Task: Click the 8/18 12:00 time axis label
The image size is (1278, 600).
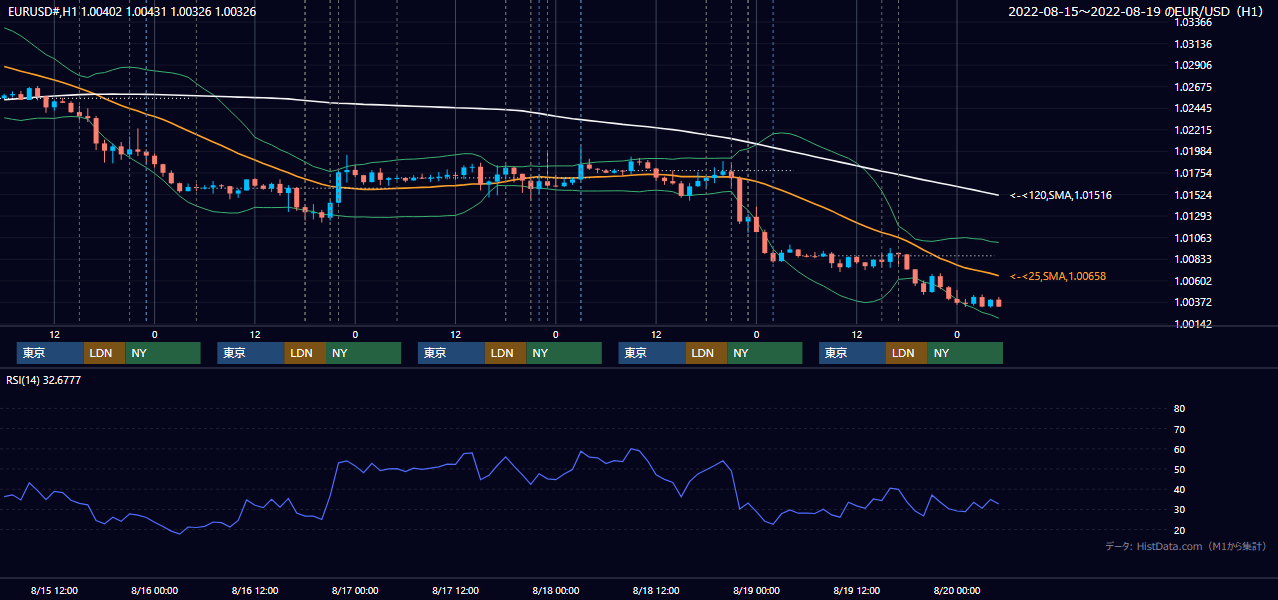Action: (656, 590)
